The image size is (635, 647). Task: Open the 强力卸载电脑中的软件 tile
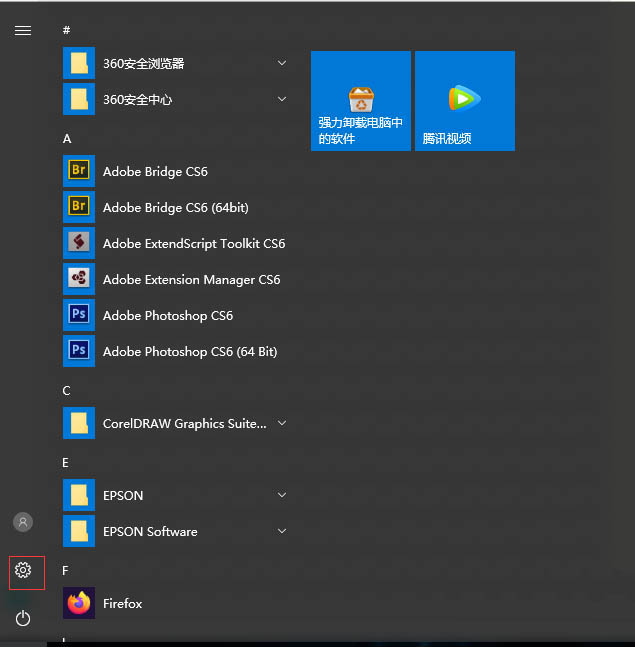360,101
